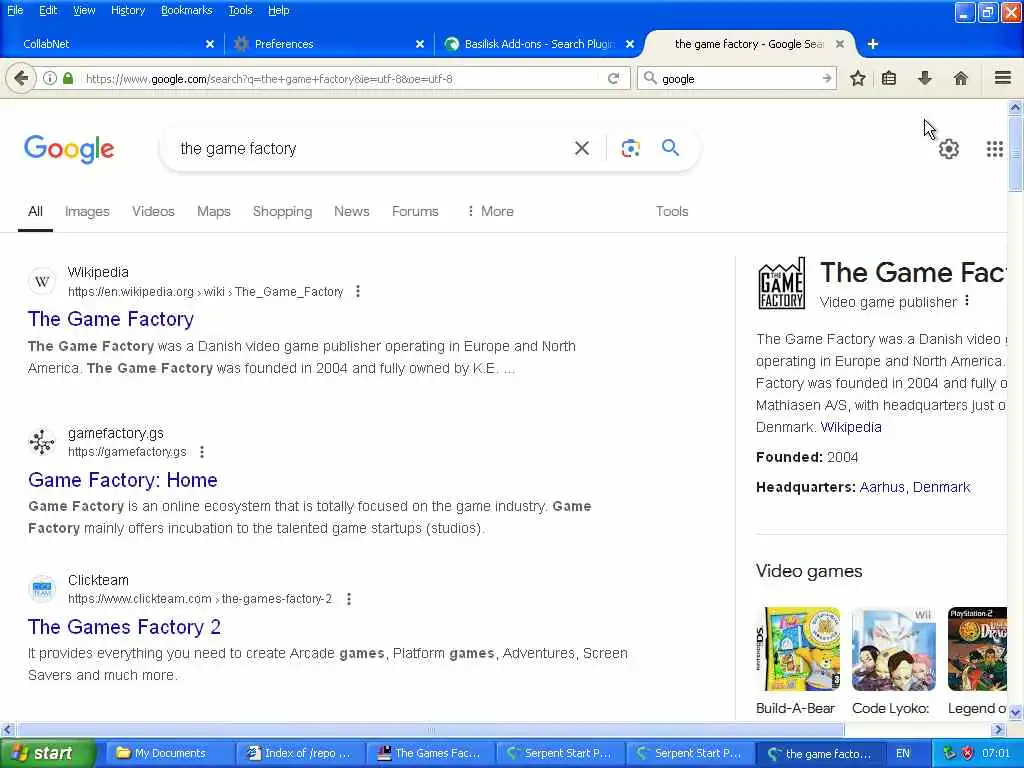Open the Denmark headquarters link

click(x=941, y=487)
